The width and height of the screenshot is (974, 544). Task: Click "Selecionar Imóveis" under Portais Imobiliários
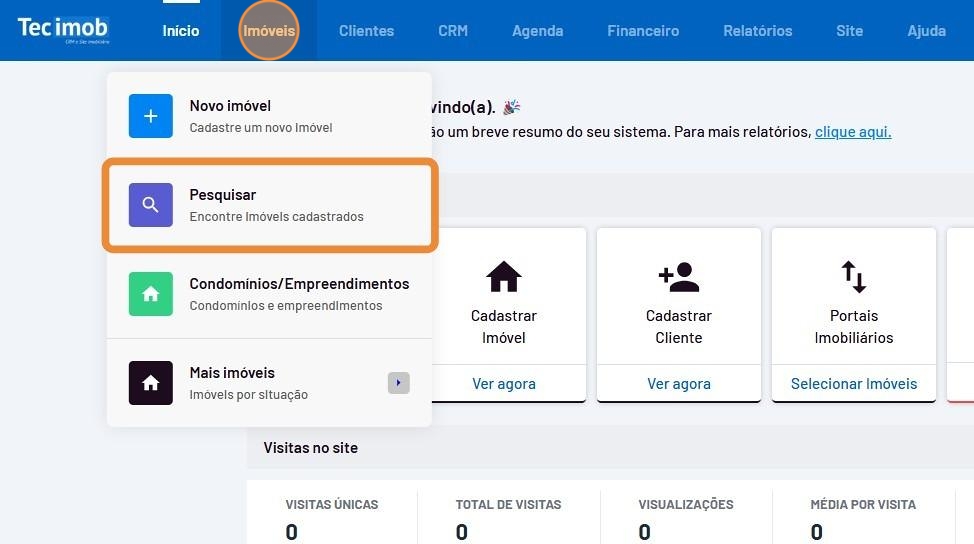pos(853,383)
